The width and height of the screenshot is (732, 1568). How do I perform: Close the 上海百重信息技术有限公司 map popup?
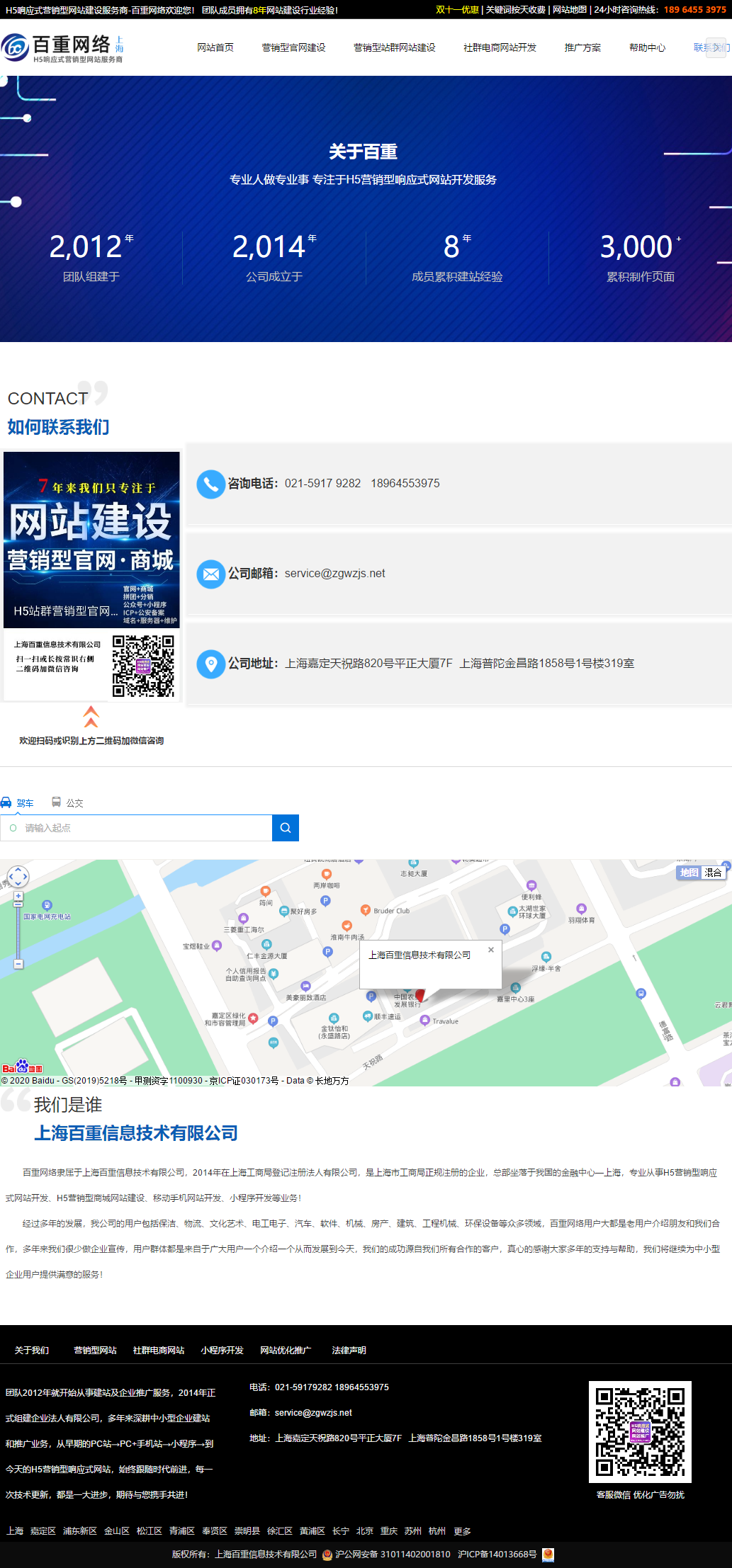point(491,950)
